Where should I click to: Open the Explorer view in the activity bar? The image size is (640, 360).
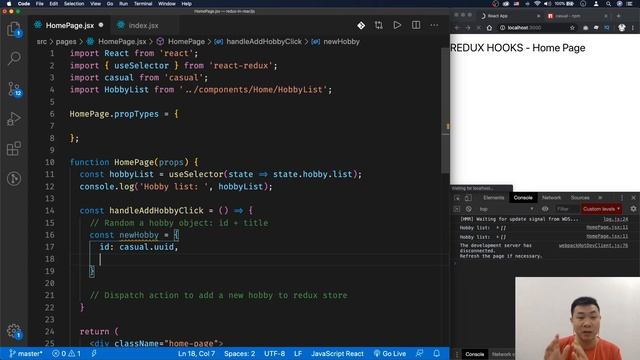[x=14, y=29]
